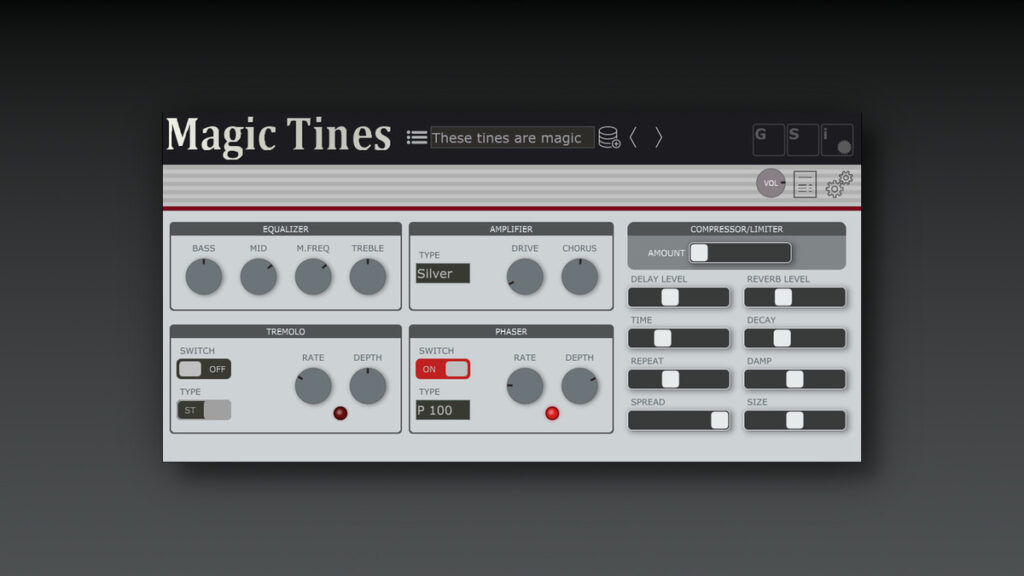1024x576 pixels.
Task: Open the notes list icon near VOL
Action: click(804, 184)
